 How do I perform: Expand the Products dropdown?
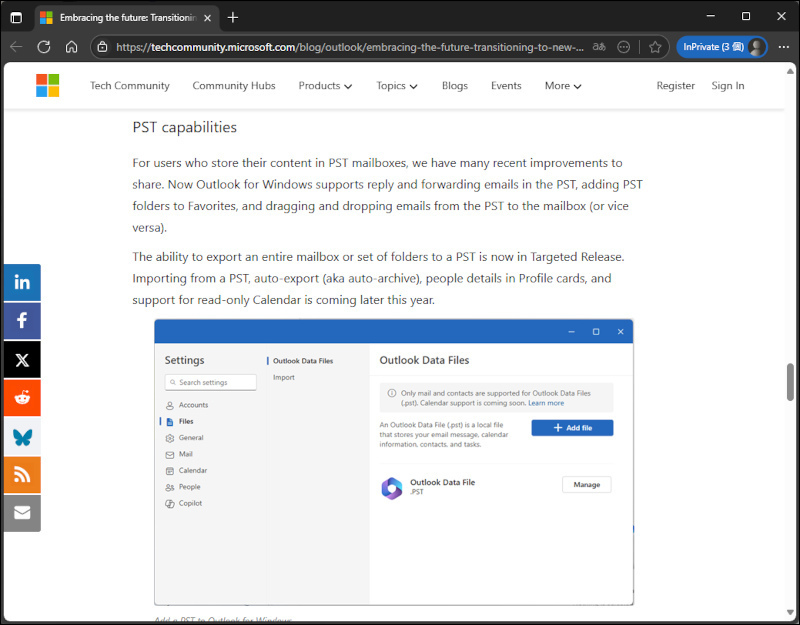pyautogui.click(x=325, y=86)
